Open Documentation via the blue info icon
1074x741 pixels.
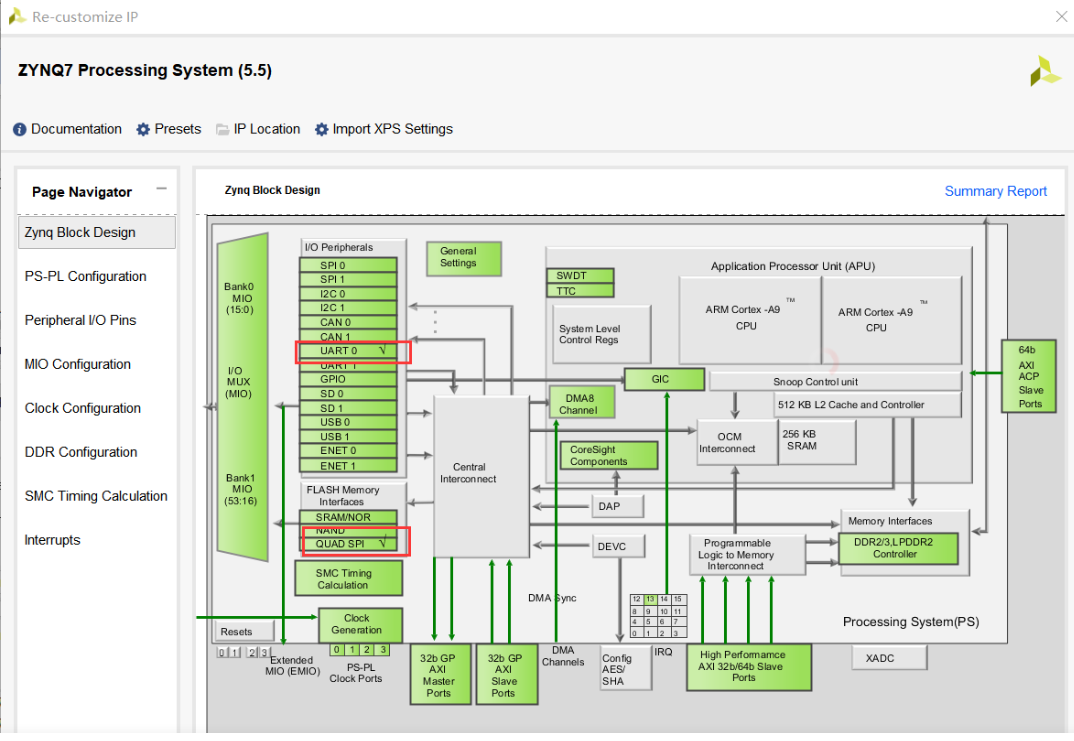[19, 129]
